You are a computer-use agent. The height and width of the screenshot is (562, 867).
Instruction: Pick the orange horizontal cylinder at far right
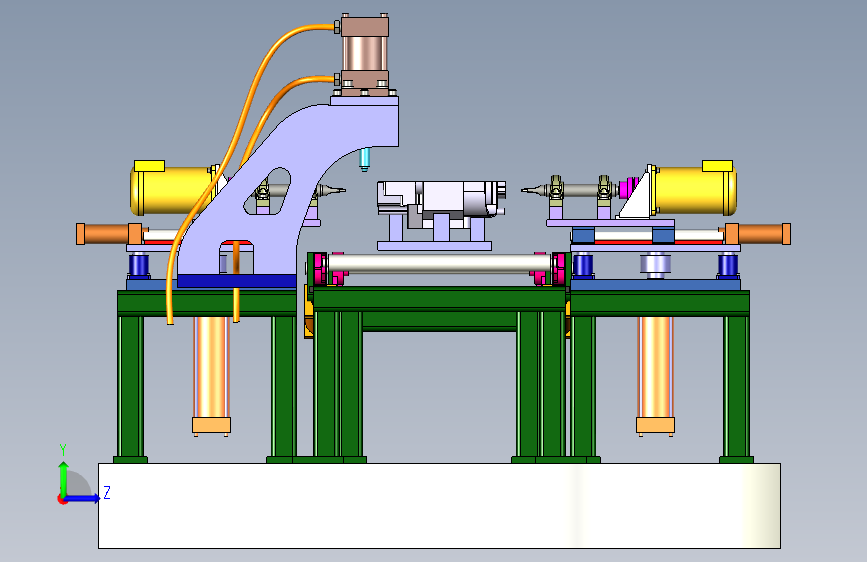click(x=758, y=233)
